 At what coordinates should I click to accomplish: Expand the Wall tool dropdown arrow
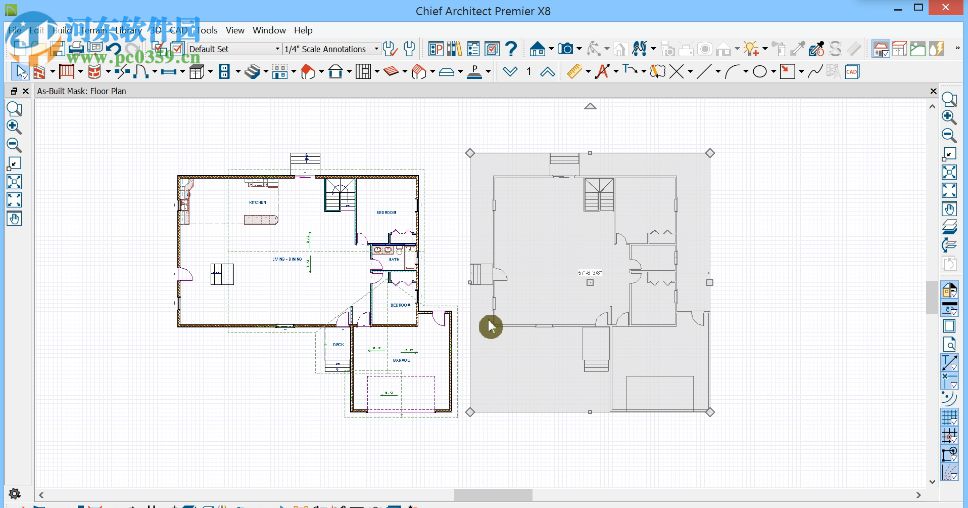coord(52,72)
